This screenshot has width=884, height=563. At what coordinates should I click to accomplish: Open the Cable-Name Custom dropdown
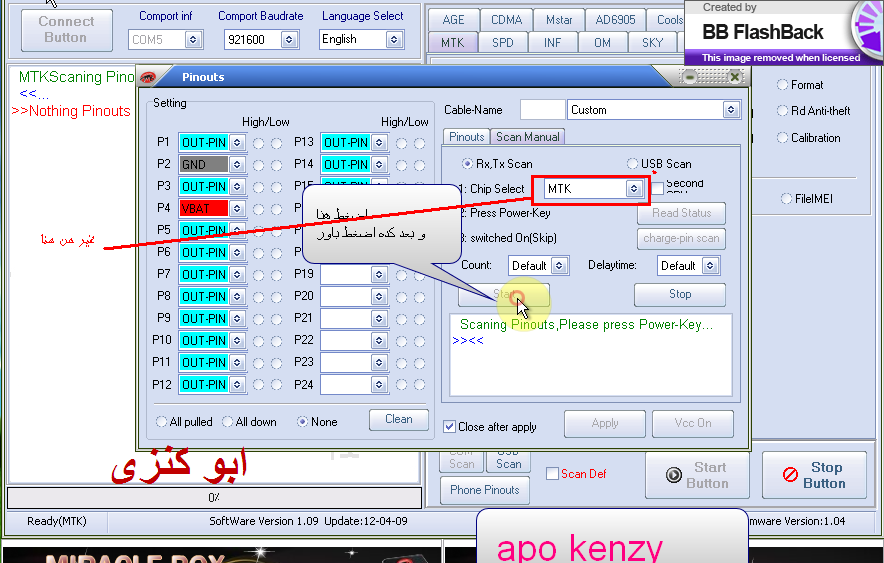pos(731,110)
